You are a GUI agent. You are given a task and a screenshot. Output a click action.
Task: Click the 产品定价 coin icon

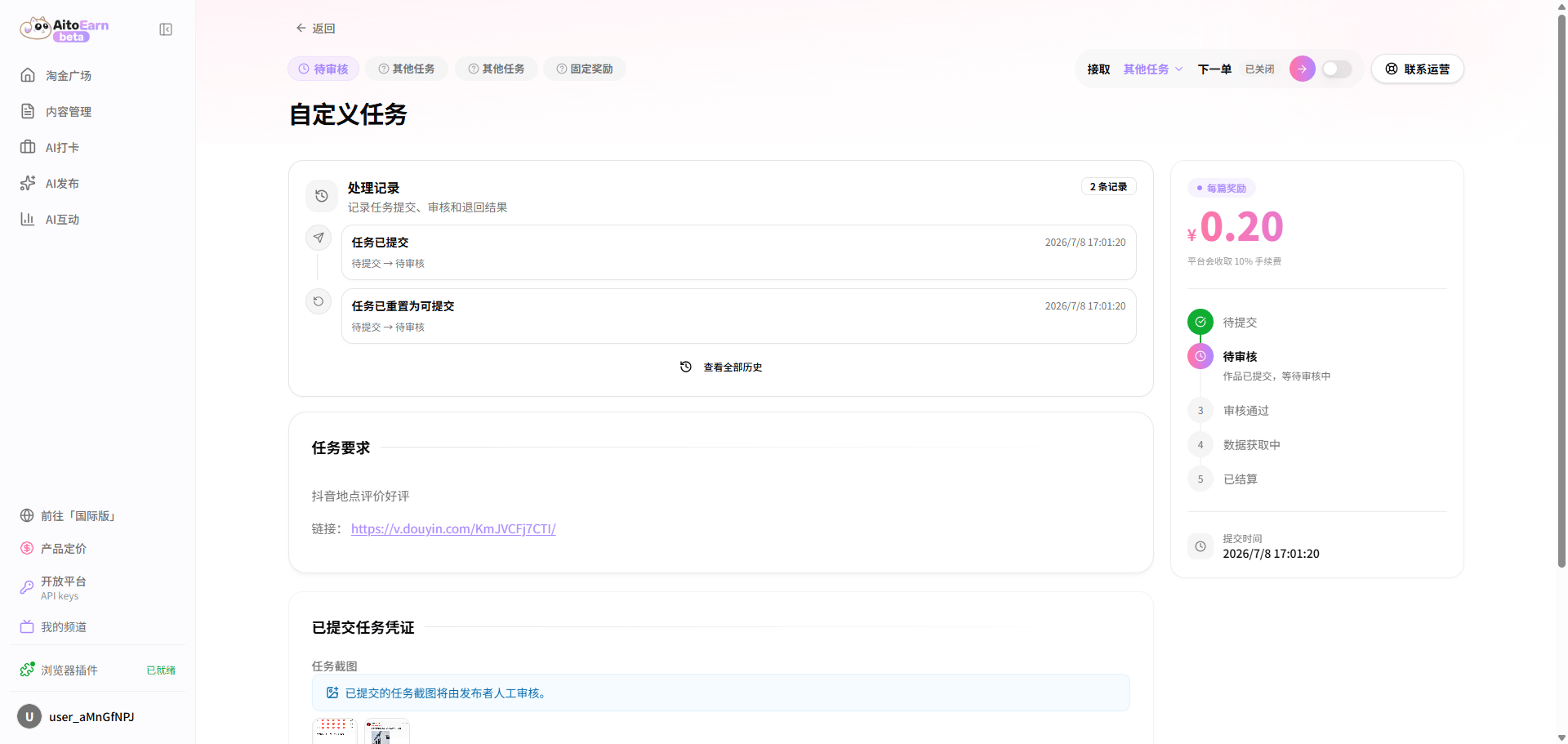27,548
